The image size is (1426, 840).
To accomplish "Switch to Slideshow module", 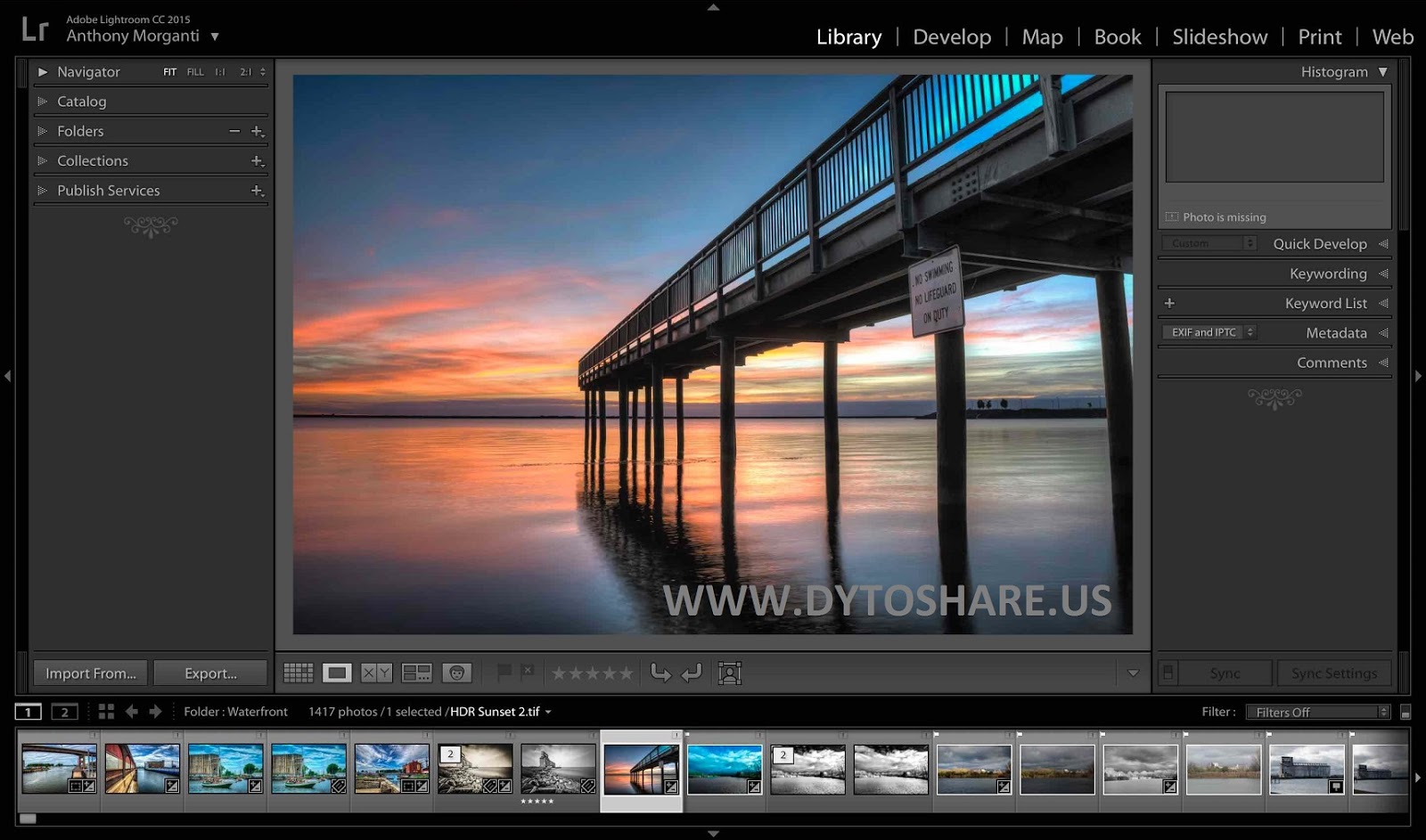I will point(1219,37).
